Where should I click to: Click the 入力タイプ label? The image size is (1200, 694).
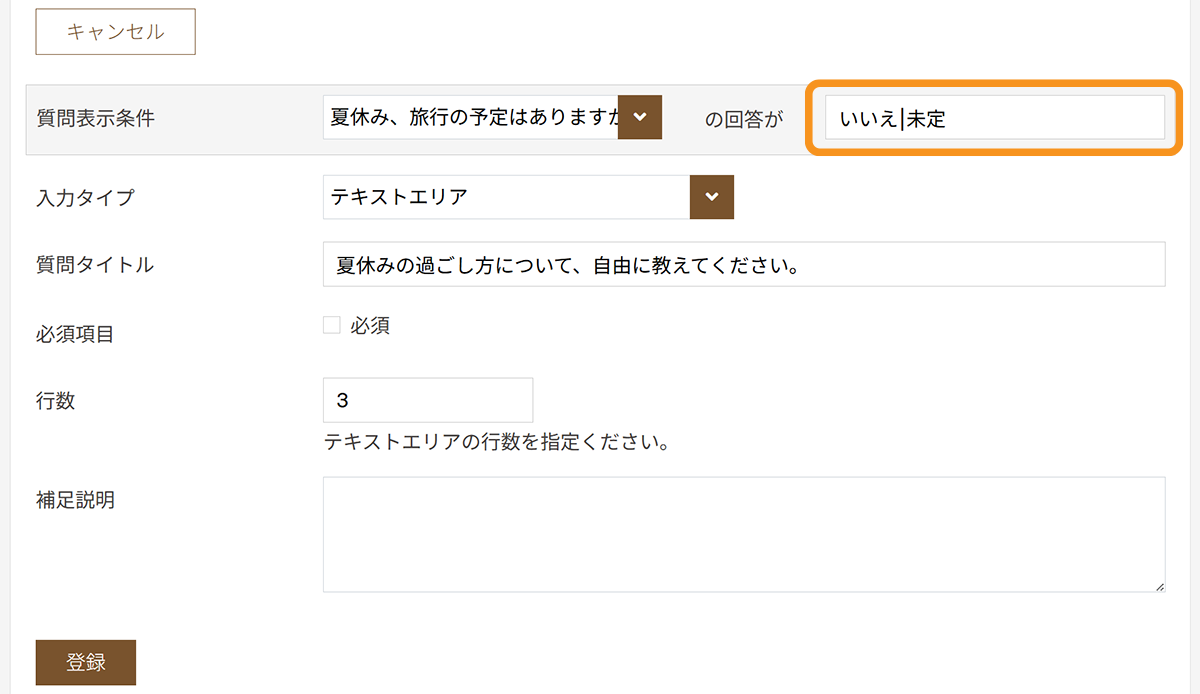click(x=85, y=197)
